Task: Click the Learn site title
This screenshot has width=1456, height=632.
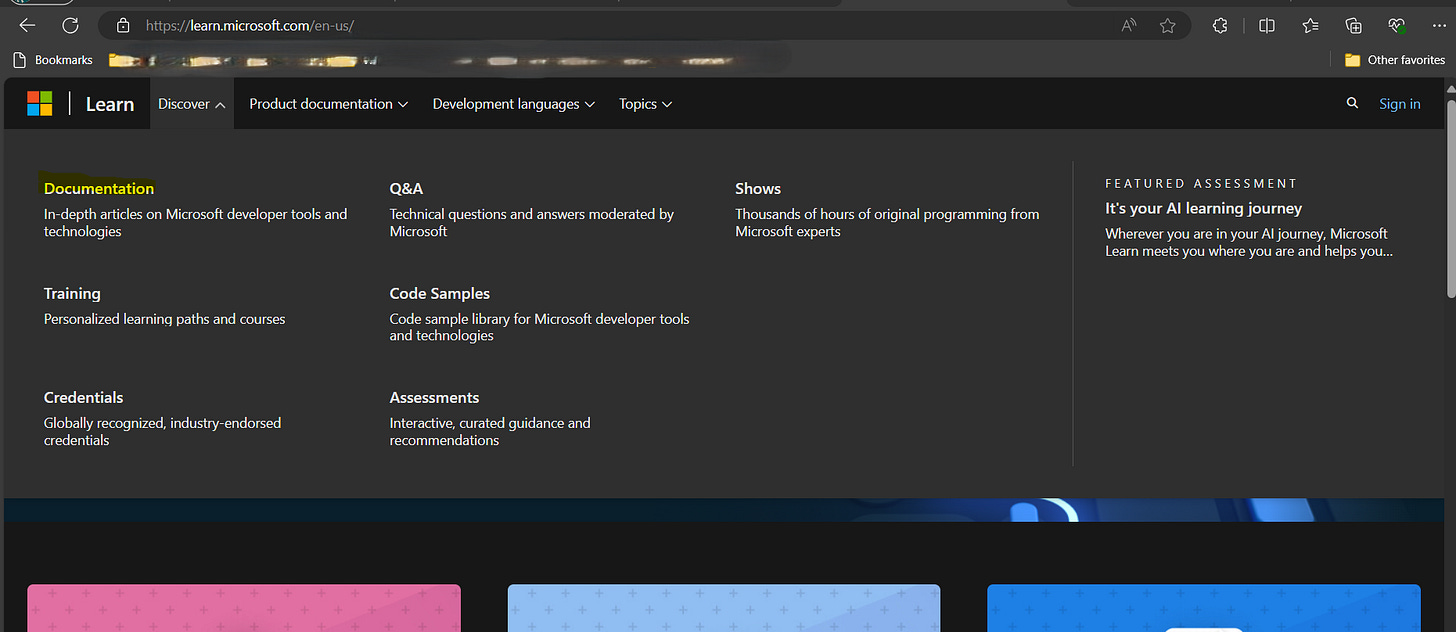Action: [110, 104]
